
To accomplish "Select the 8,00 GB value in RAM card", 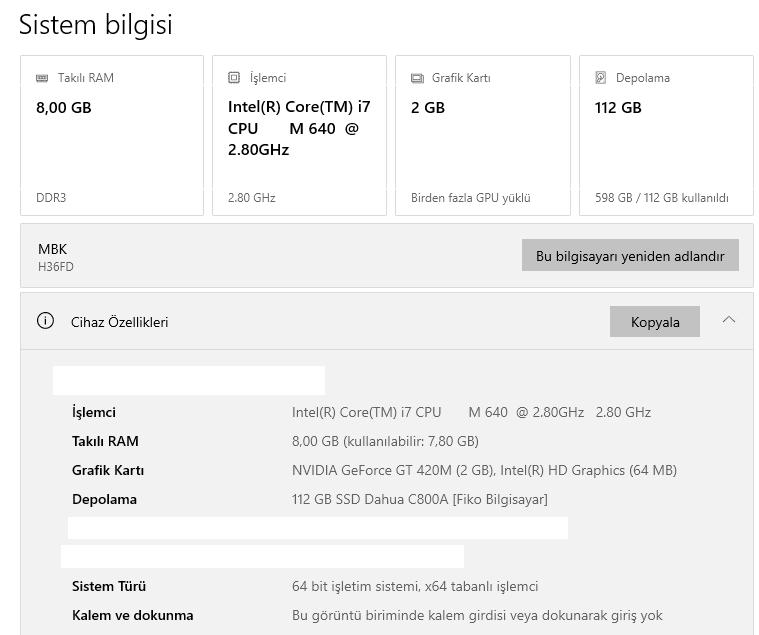I will click(63, 108).
